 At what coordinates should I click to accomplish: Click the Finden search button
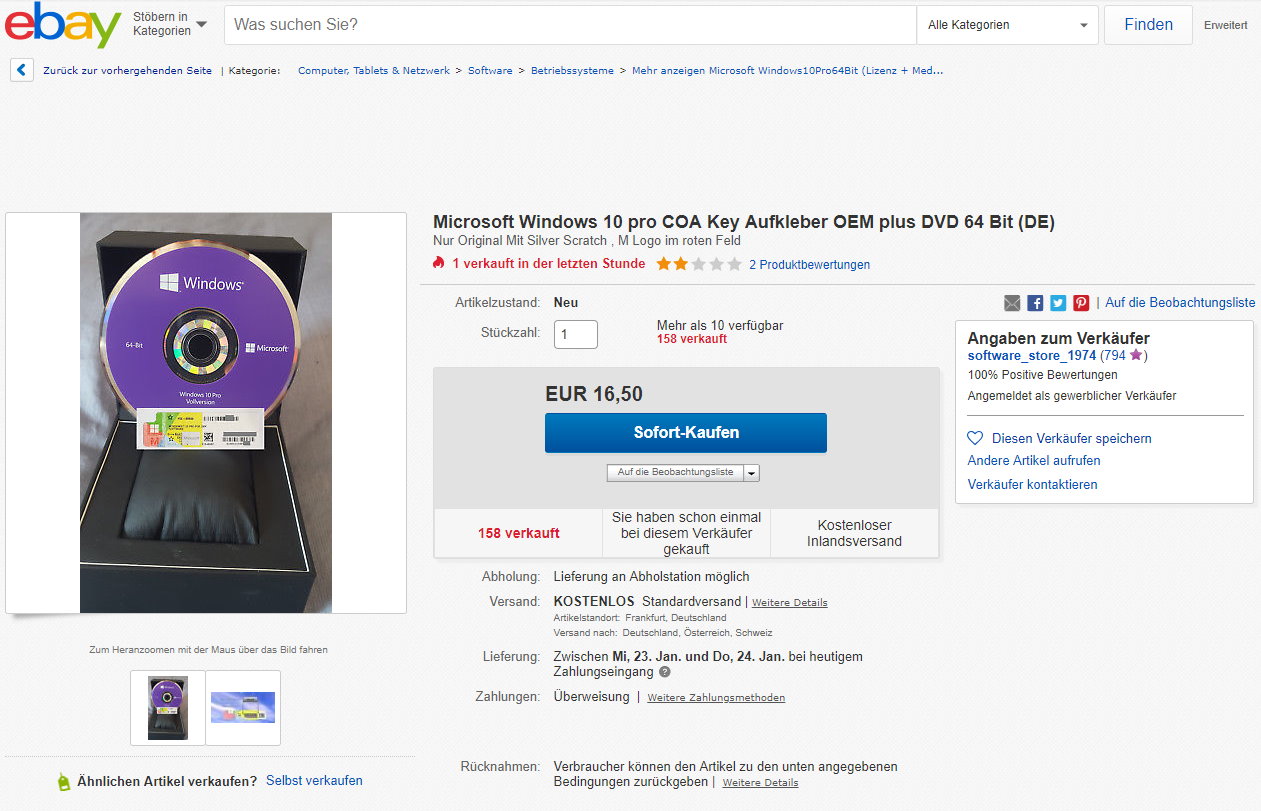(x=1148, y=25)
